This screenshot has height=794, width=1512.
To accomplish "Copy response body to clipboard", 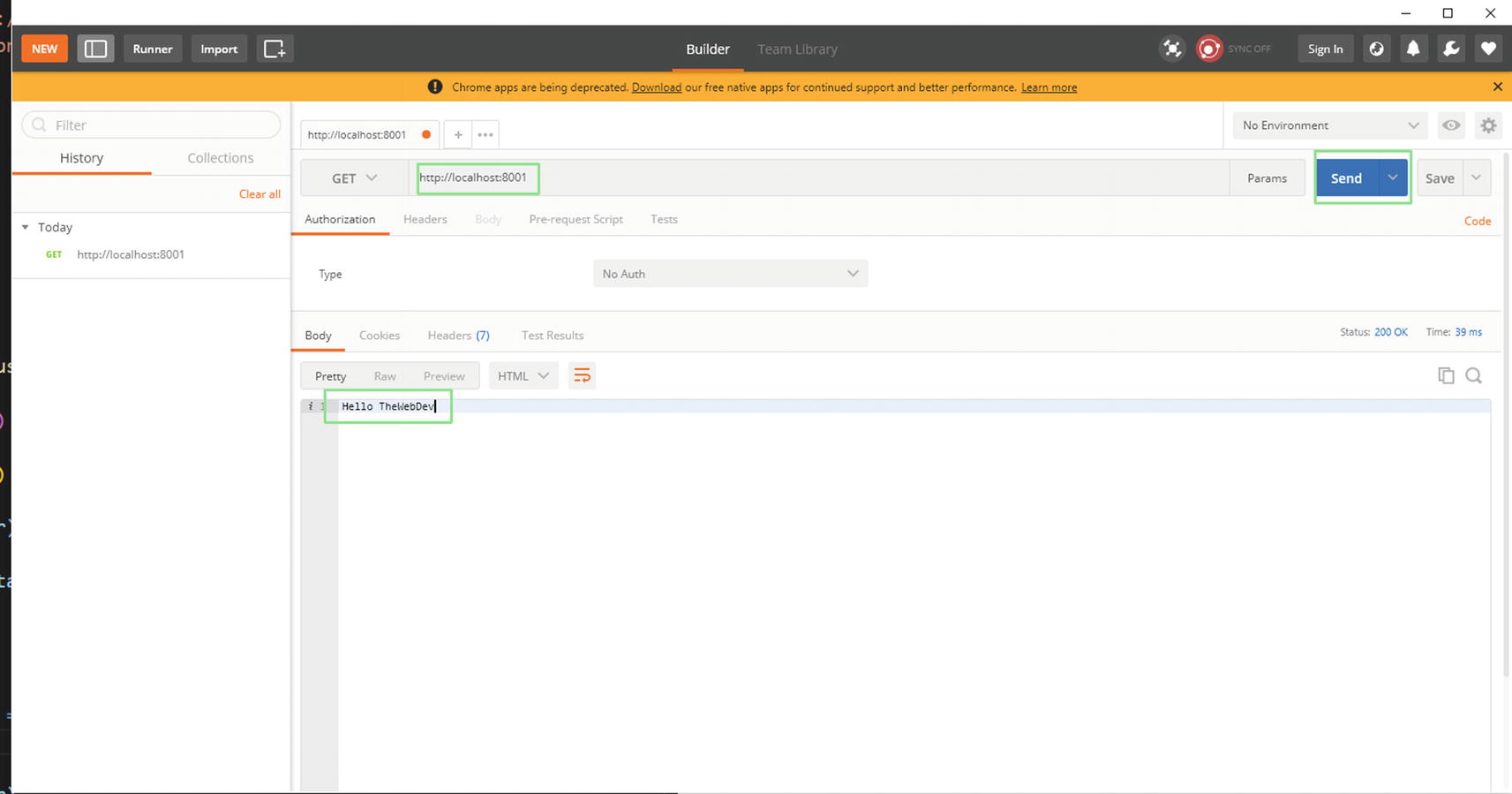I will 1446,375.
